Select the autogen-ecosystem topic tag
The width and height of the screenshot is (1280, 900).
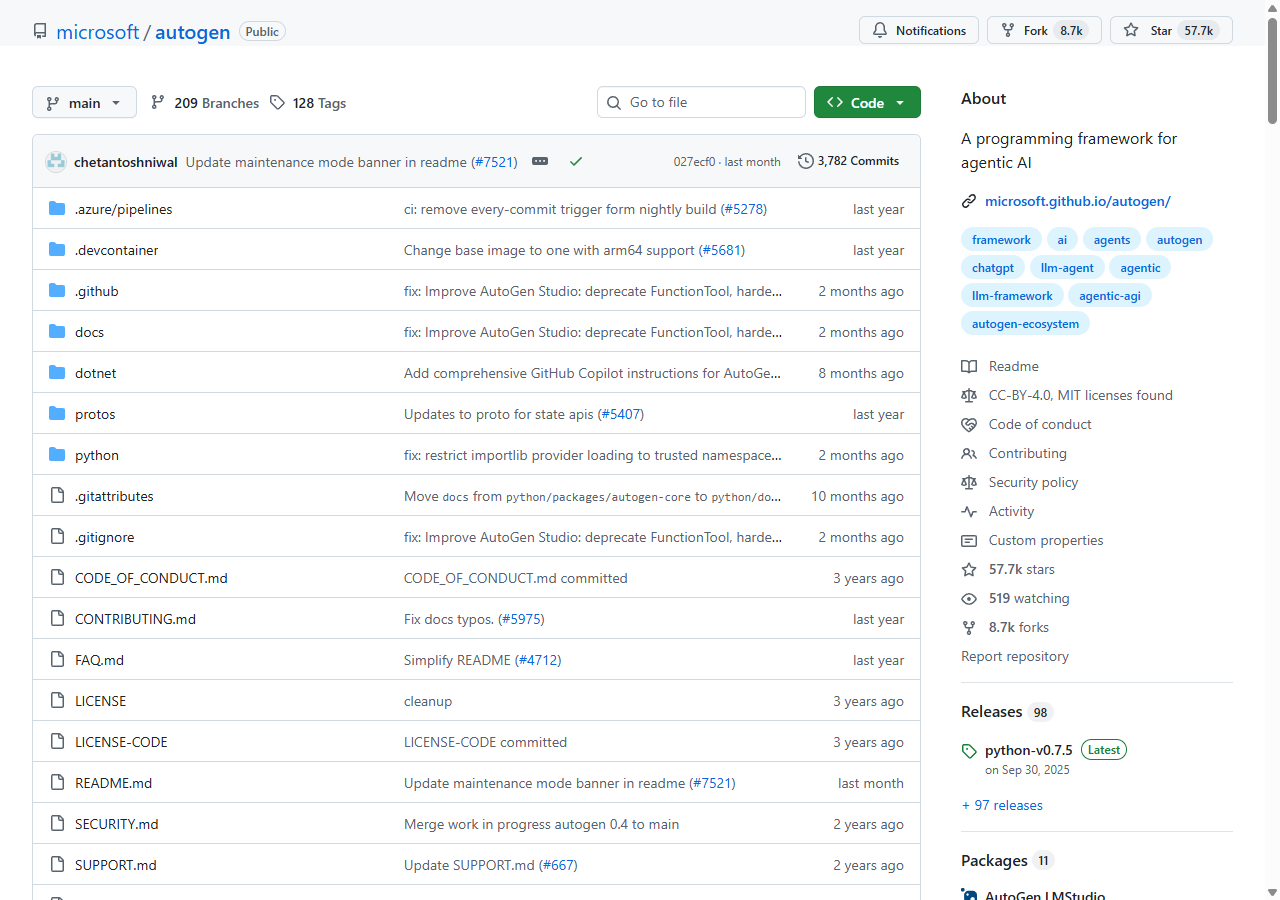(x=1025, y=324)
